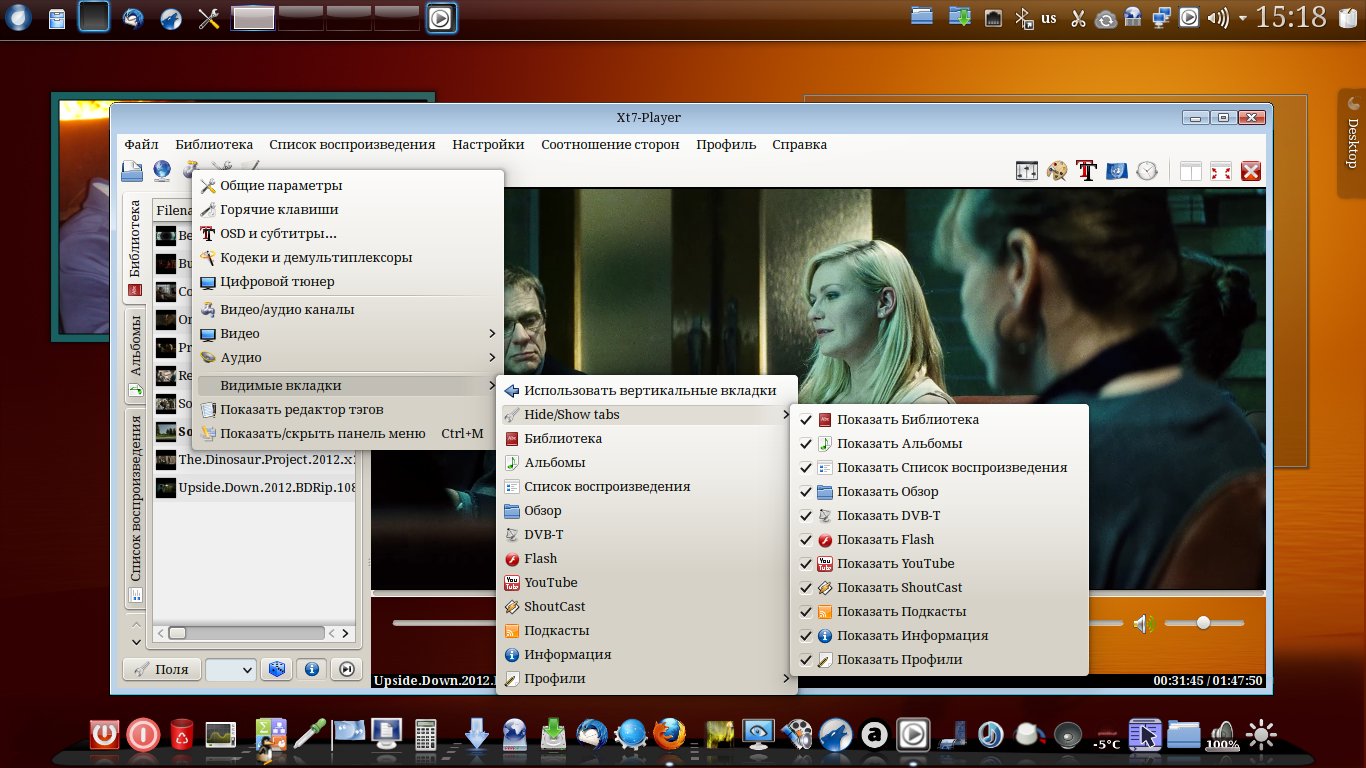Screen dimensions: 1366x768
Task: Expand the Профили submenu entry
Action: click(647, 679)
